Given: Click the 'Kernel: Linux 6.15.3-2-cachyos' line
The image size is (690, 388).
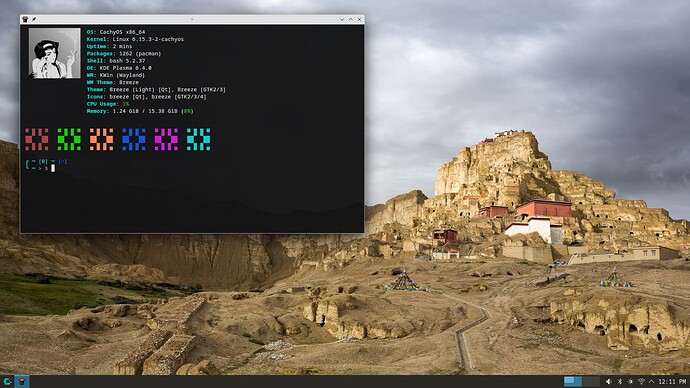Looking at the screenshot, I should pyautogui.click(x=135, y=39).
